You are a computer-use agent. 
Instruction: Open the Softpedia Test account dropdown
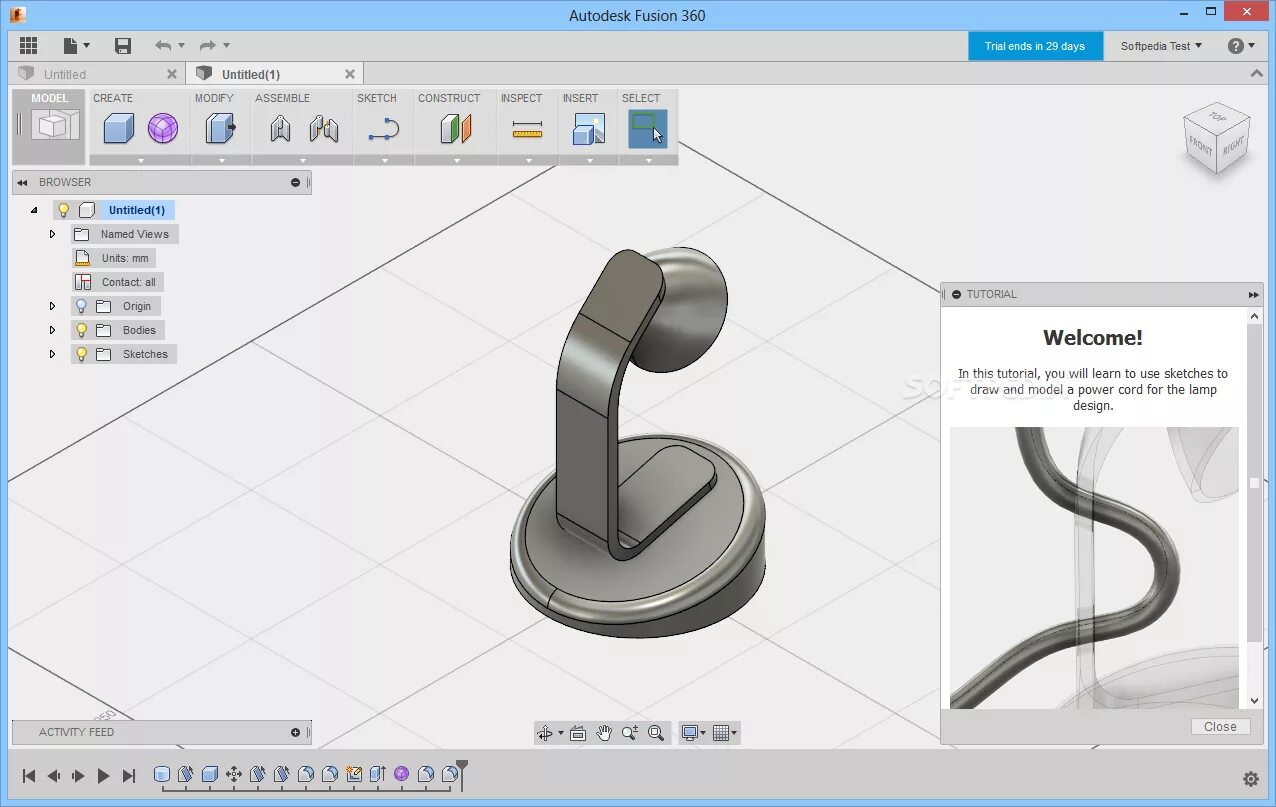click(x=1161, y=46)
